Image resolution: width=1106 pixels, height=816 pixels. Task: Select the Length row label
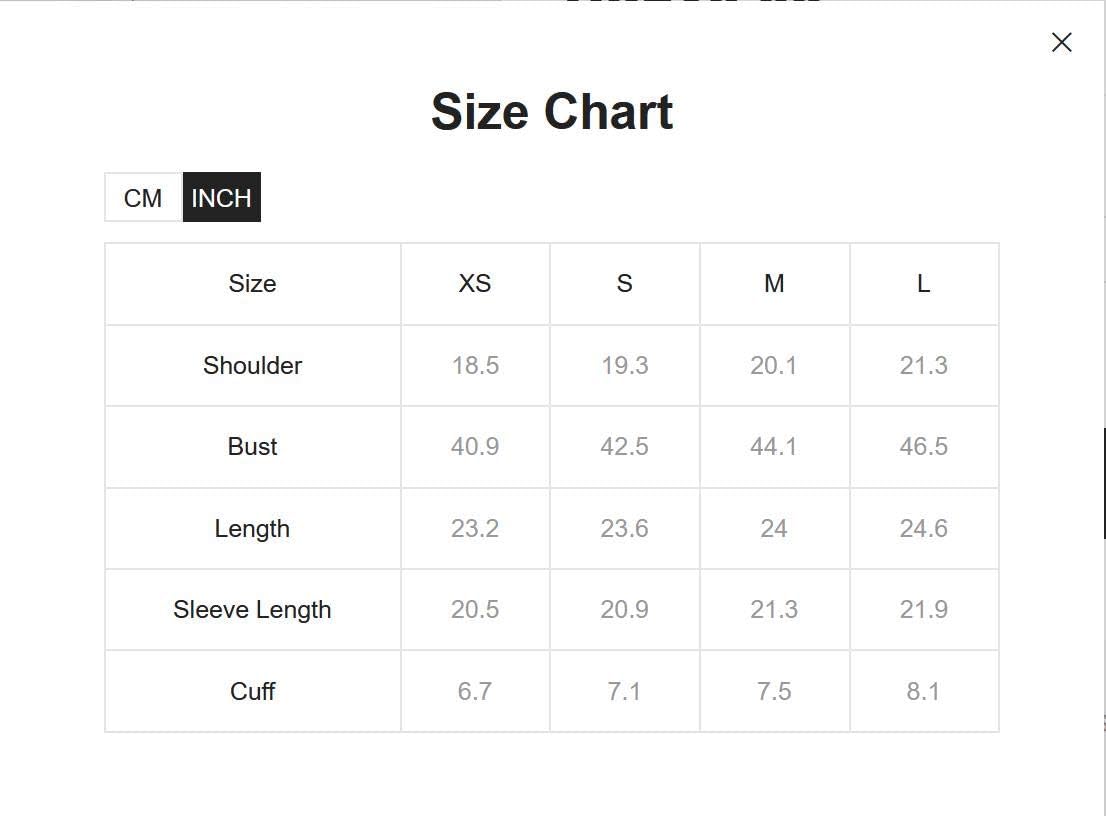[x=253, y=528]
